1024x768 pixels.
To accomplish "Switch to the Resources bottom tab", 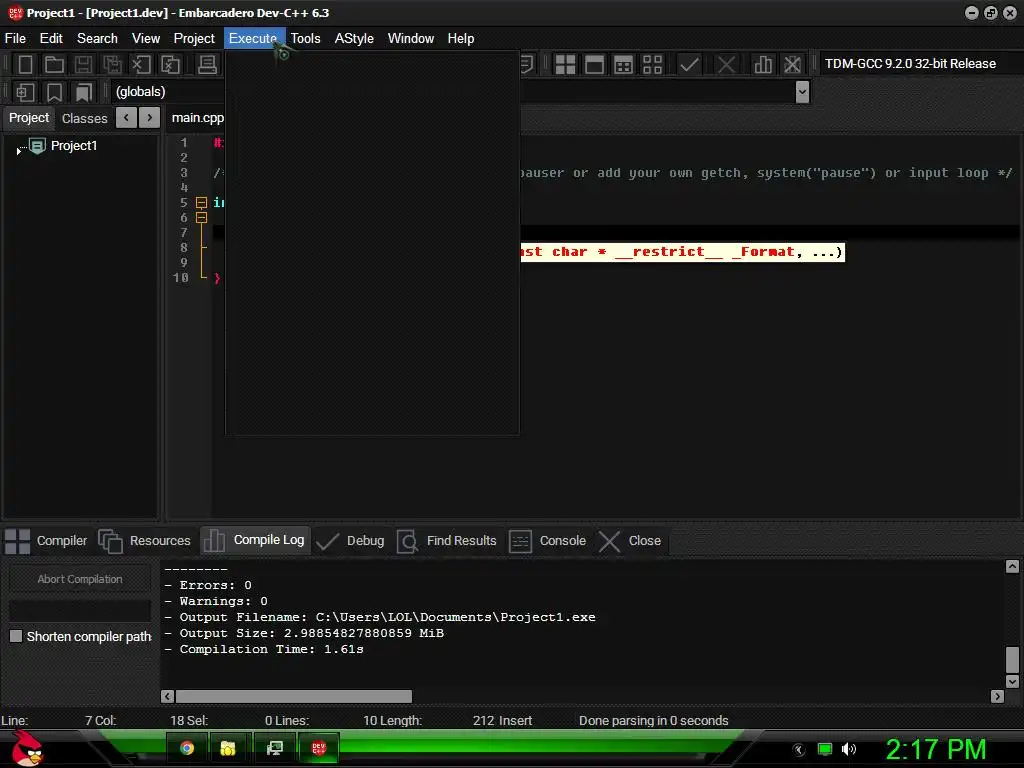I will pos(144,541).
